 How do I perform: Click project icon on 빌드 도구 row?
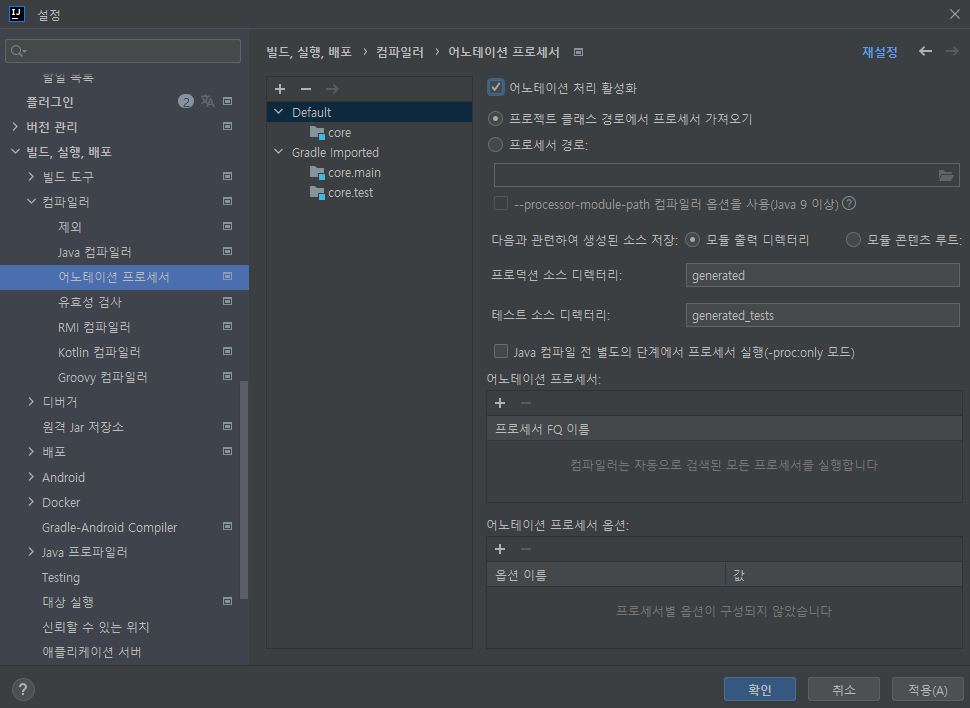(228, 176)
